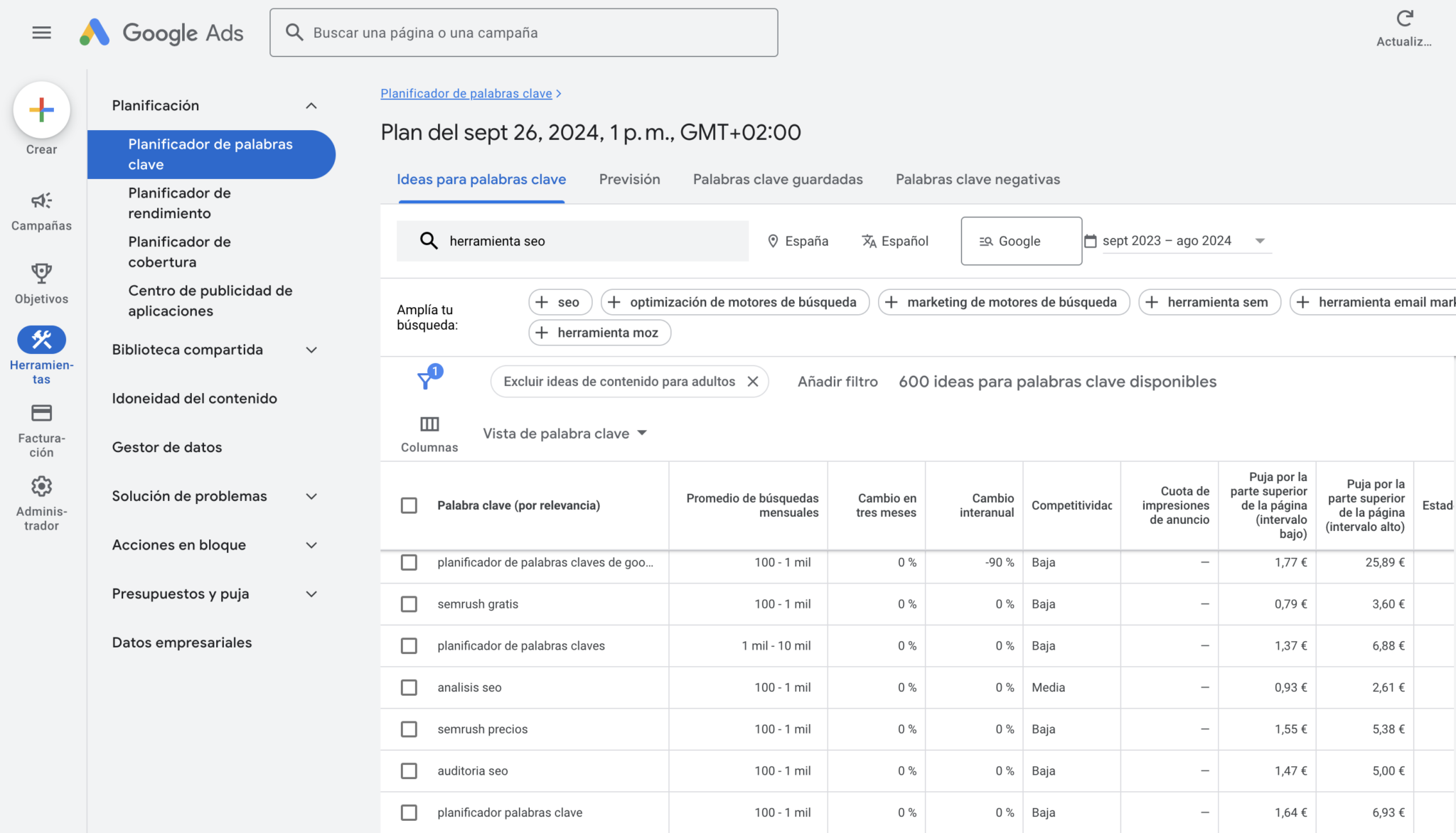Select Planificador de palabras clave item
1456x833 pixels.
pyautogui.click(x=211, y=154)
